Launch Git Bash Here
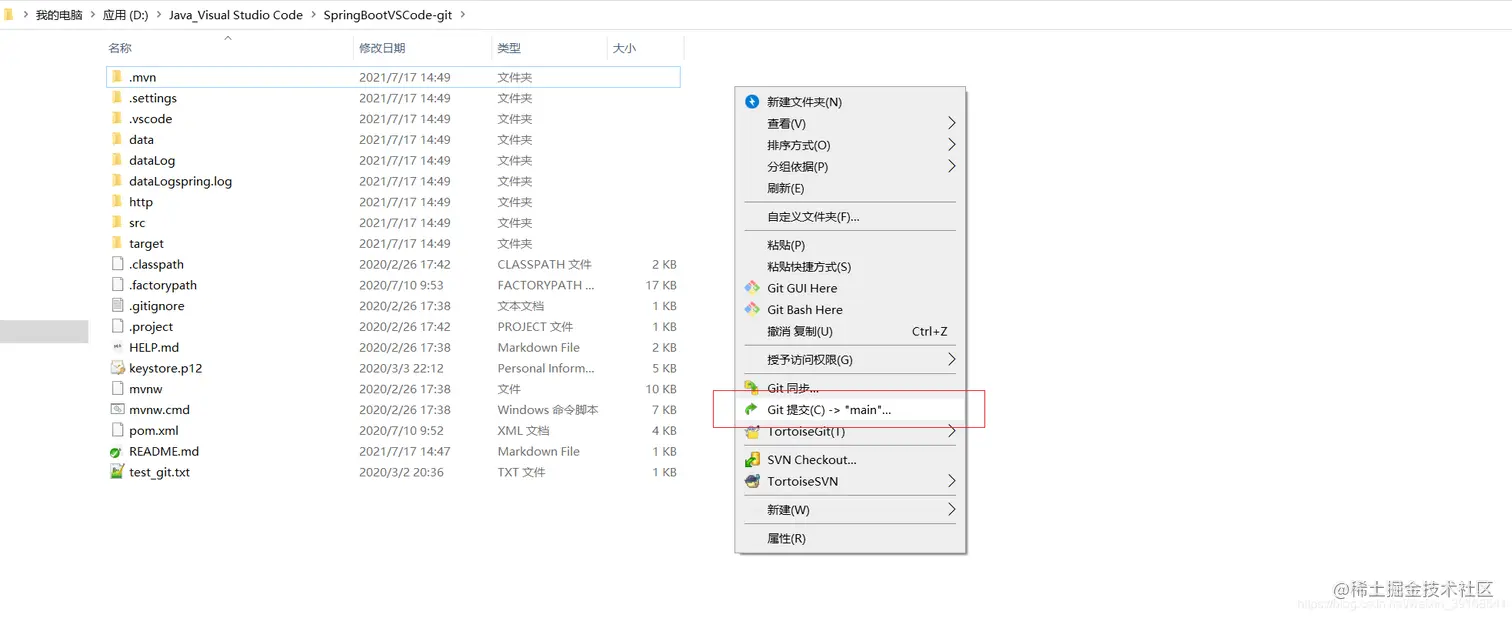The height and width of the screenshot is (618, 1512). 805,309
